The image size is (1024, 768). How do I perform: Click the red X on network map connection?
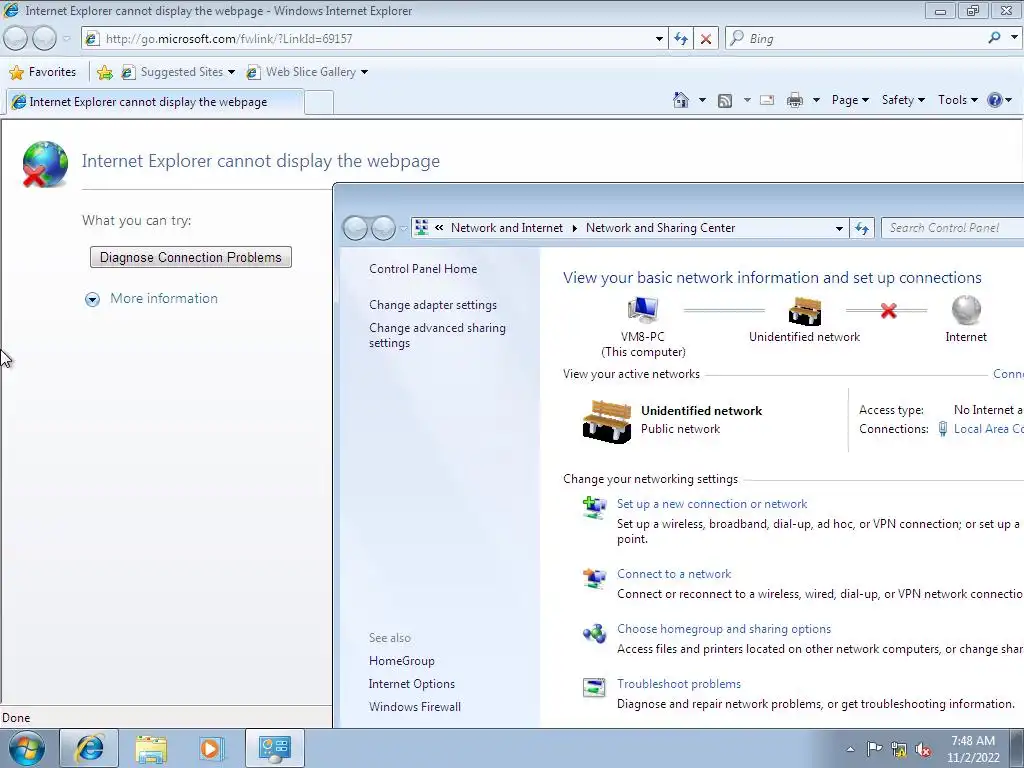click(888, 311)
